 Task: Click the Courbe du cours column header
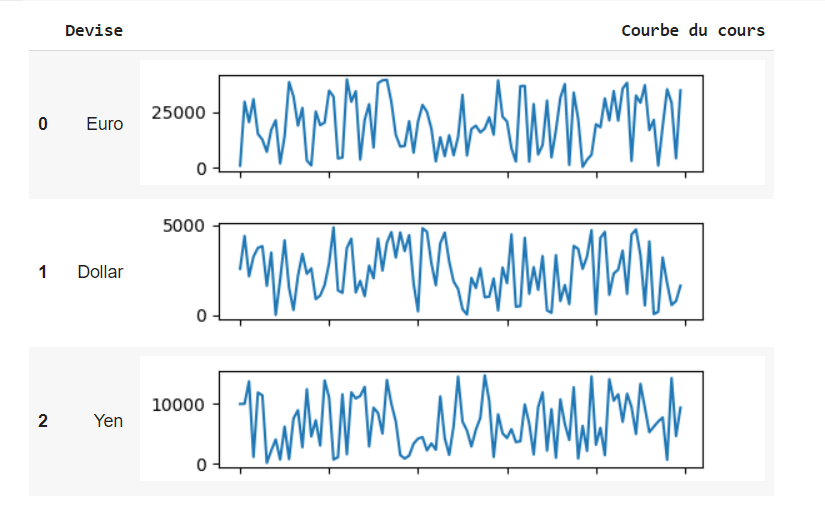click(692, 30)
